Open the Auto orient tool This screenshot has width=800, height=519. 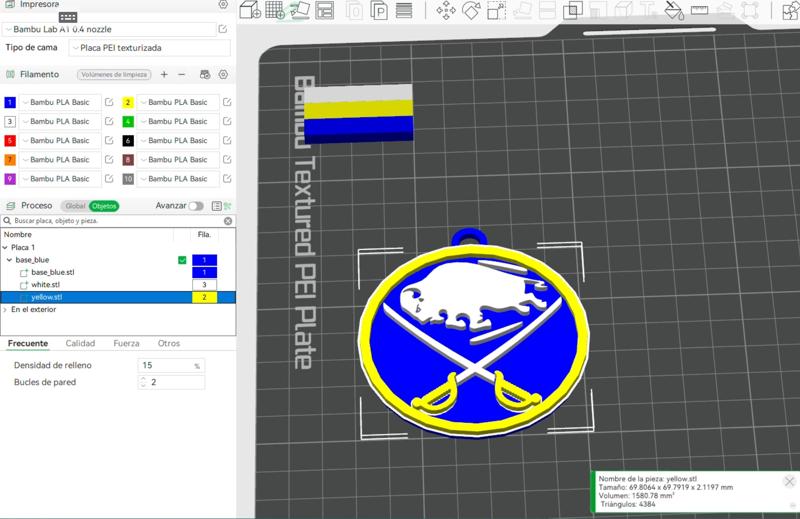point(300,10)
